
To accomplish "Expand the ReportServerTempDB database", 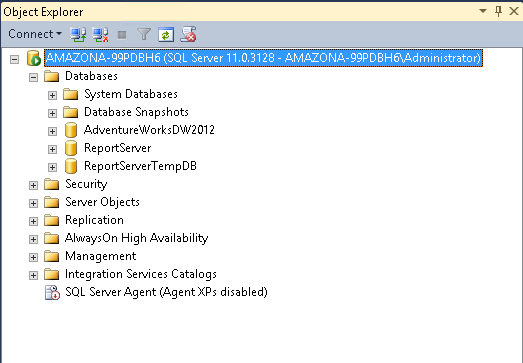I will [52, 167].
